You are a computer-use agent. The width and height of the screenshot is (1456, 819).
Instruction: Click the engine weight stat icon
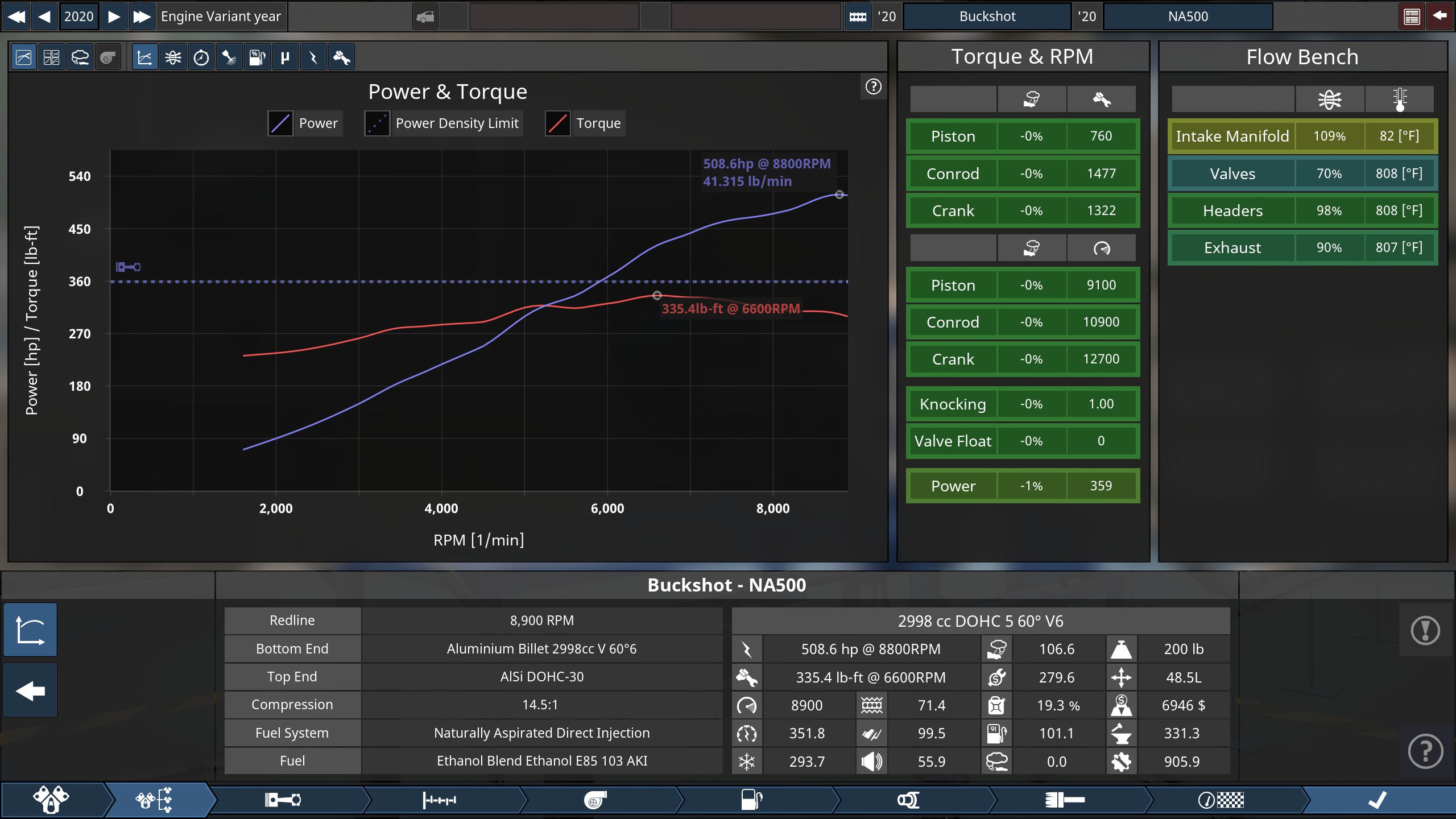click(x=1121, y=649)
